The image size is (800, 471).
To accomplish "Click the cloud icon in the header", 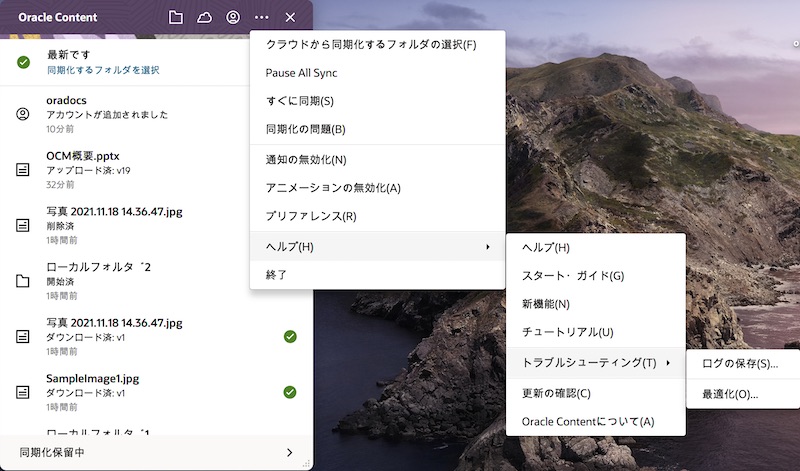I will pyautogui.click(x=204, y=17).
